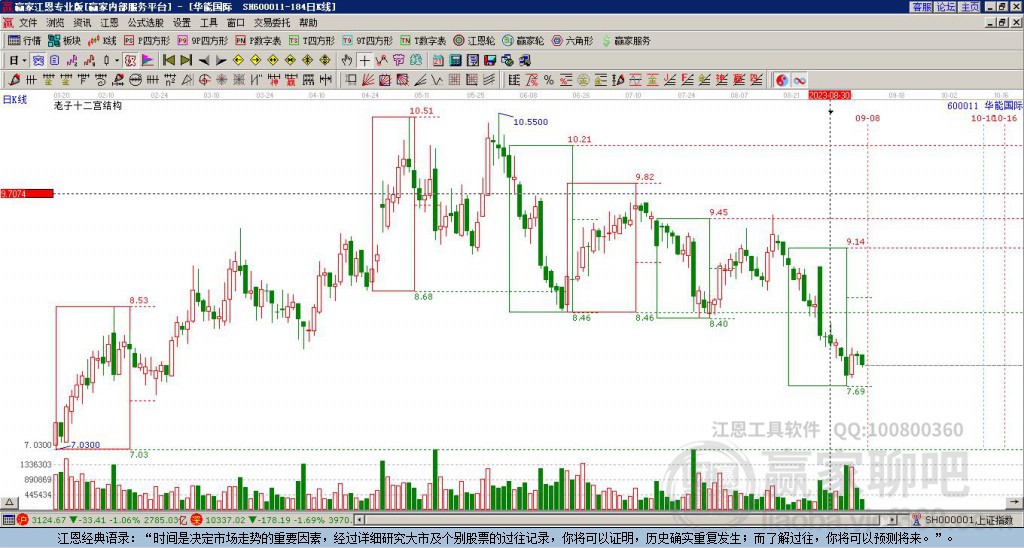Open the 文件 menu
This screenshot has height=548, width=1024.
[x=27, y=23]
